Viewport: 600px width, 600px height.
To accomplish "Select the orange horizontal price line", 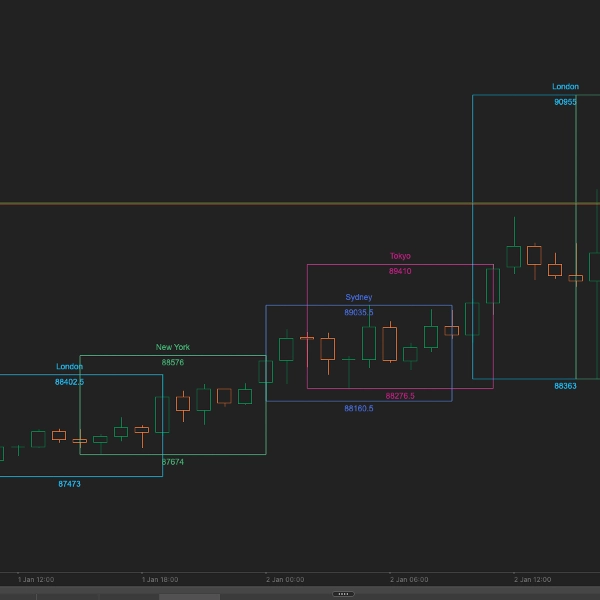I will click(x=300, y=204).
